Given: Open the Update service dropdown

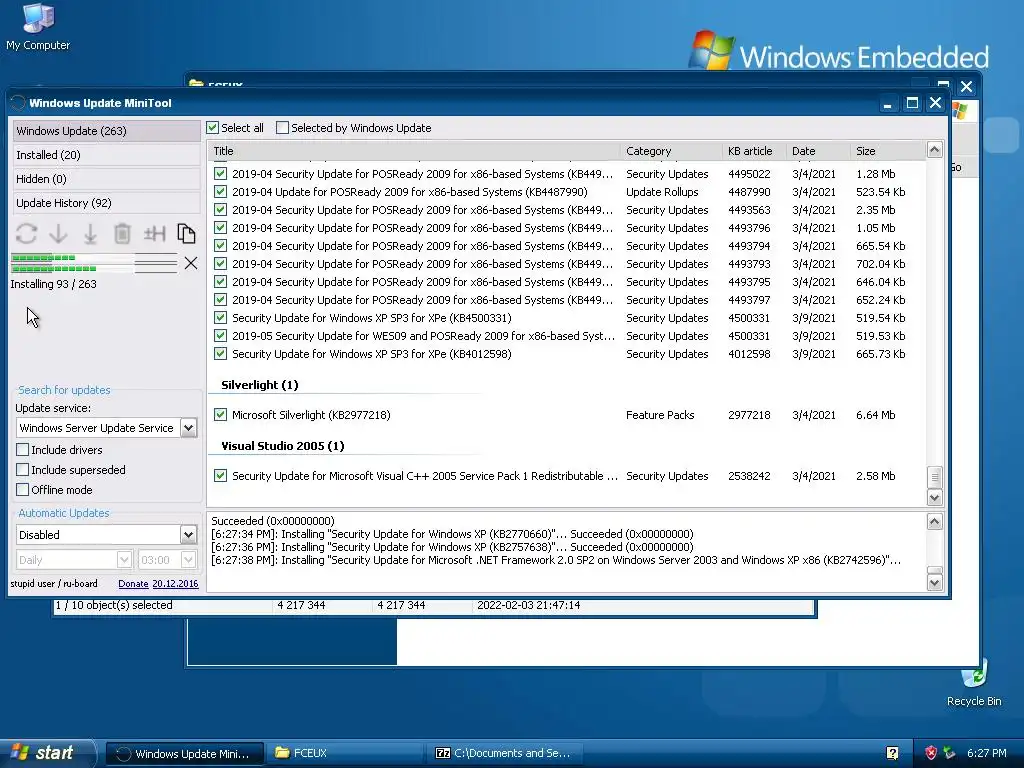Looking at the screenshot, I should point(188,428).
